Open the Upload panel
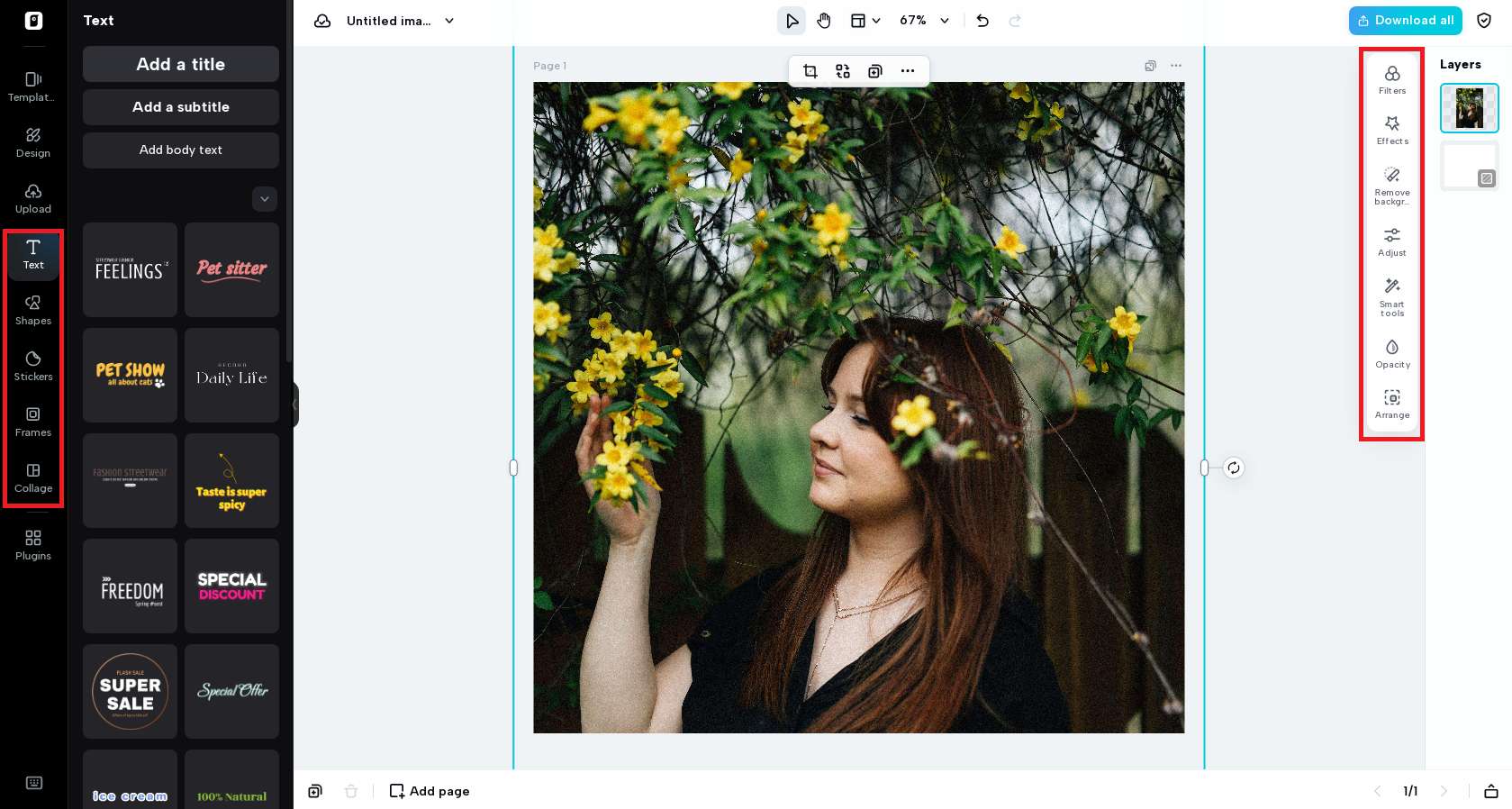This screenshot has width=1512, height=809. [x=33, y=198]
